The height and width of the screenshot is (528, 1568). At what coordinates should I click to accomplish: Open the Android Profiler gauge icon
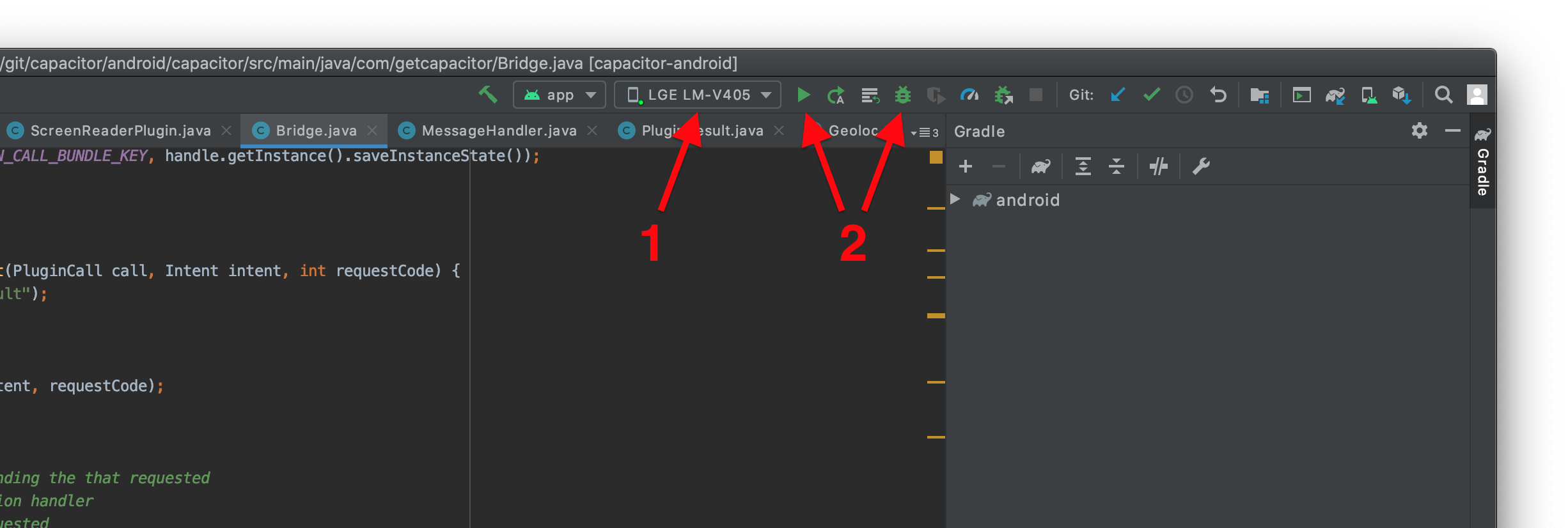tap(969, 95)
